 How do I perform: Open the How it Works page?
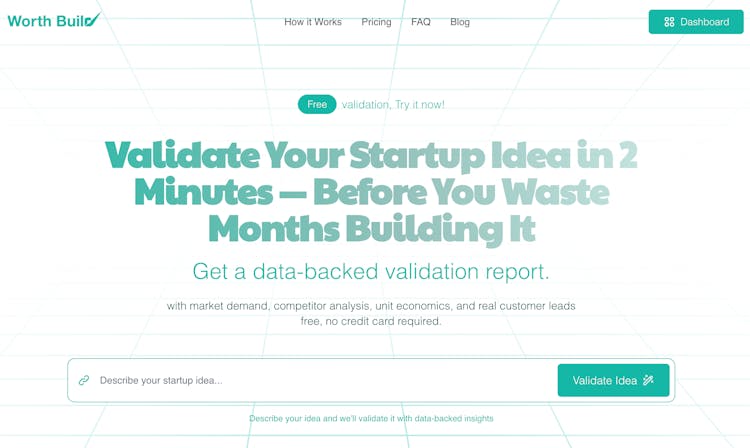[313, 22]
